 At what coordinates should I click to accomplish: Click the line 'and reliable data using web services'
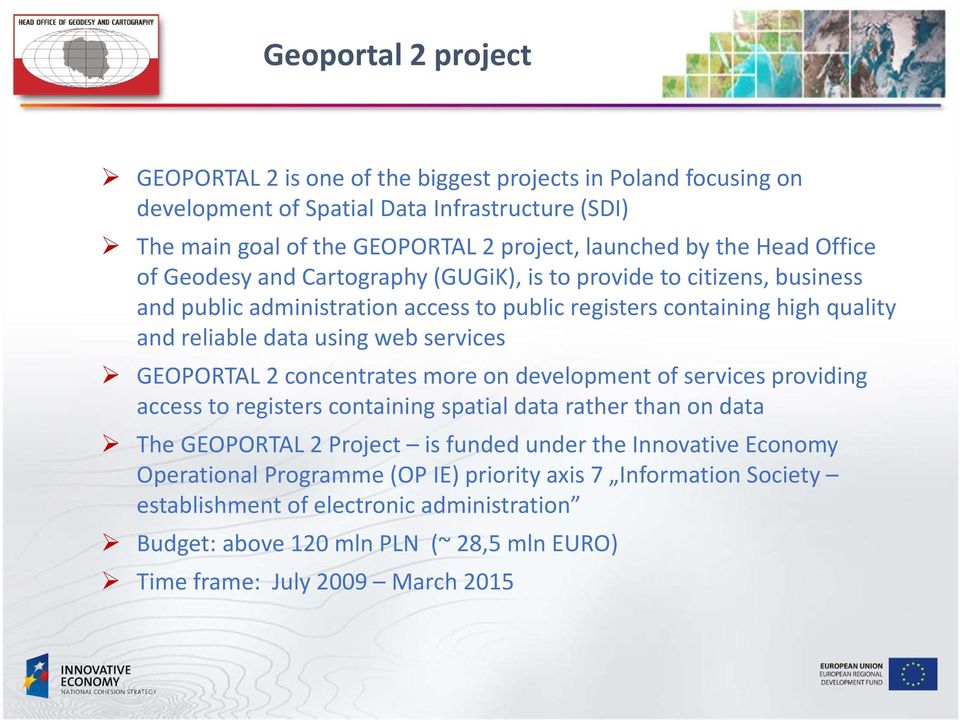(x=321, y=338)
